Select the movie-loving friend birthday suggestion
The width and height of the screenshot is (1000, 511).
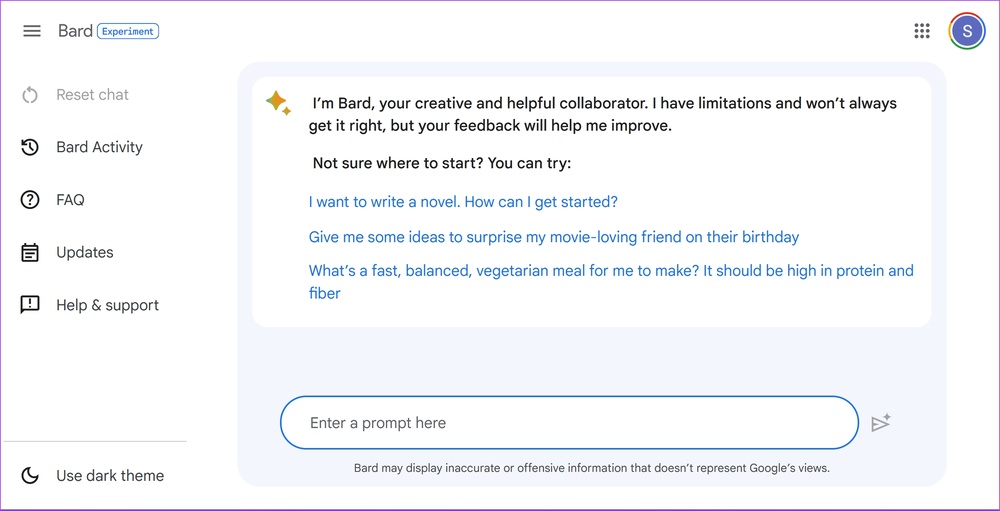(x=554, y=237)
